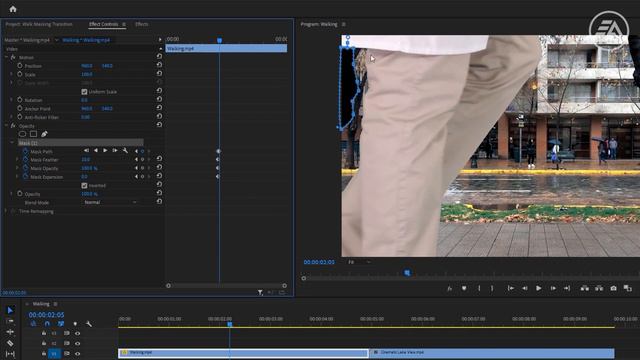This screenshot has width=640, height=360.
Task: Select the Ripple Edit tool
Action: point(10,332)
